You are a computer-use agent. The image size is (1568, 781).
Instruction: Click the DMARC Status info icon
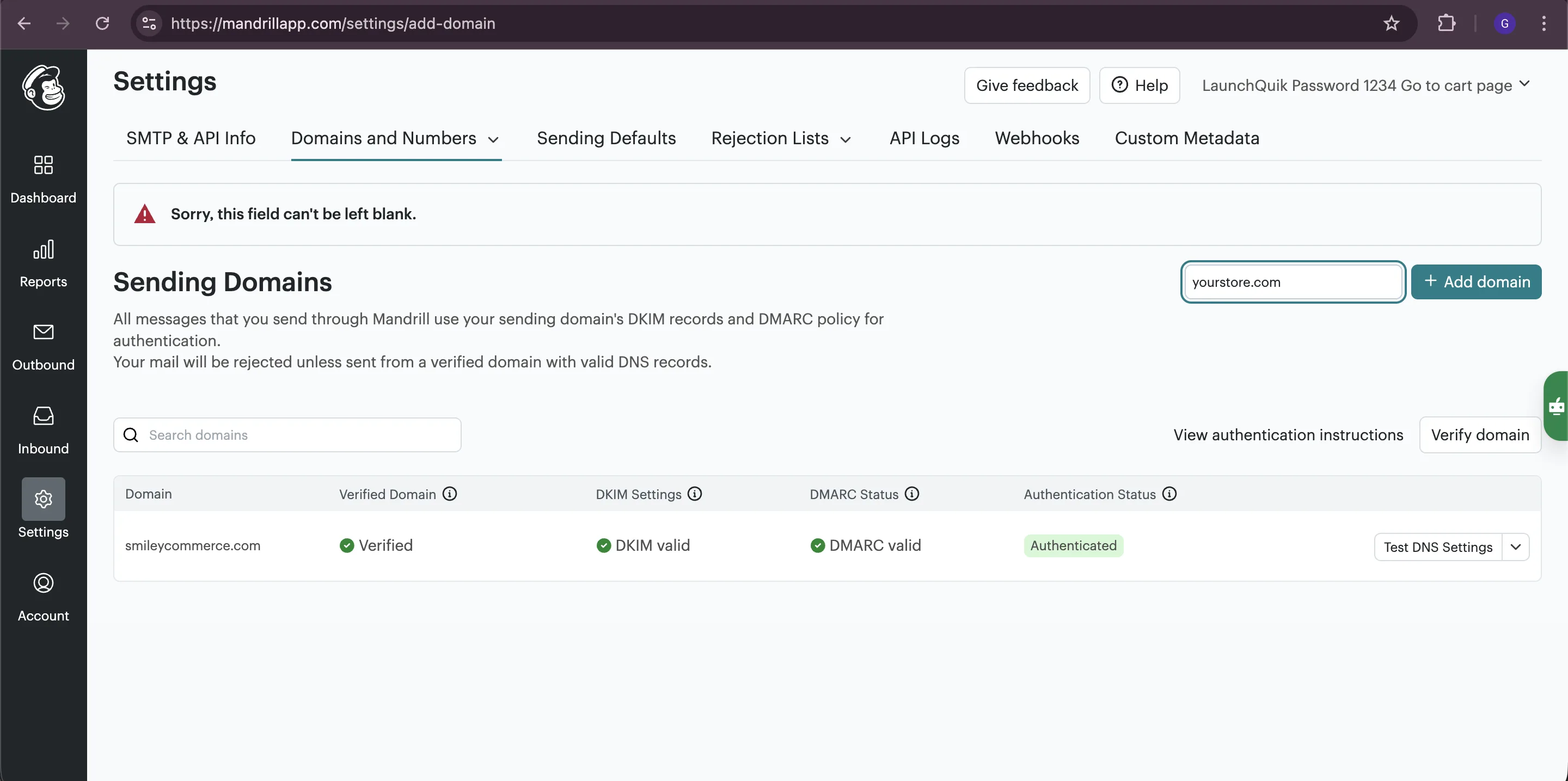pos(912,494)
